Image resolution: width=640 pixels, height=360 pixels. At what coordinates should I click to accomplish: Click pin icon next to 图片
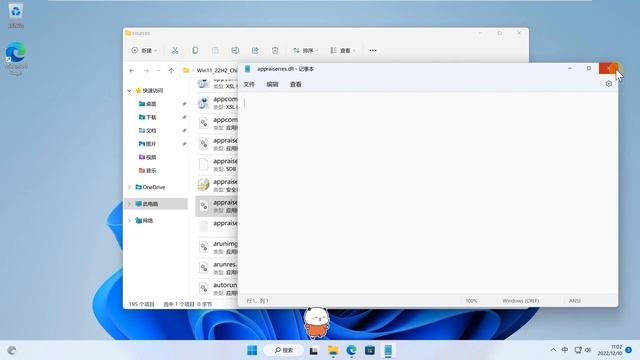click(184, 144)
